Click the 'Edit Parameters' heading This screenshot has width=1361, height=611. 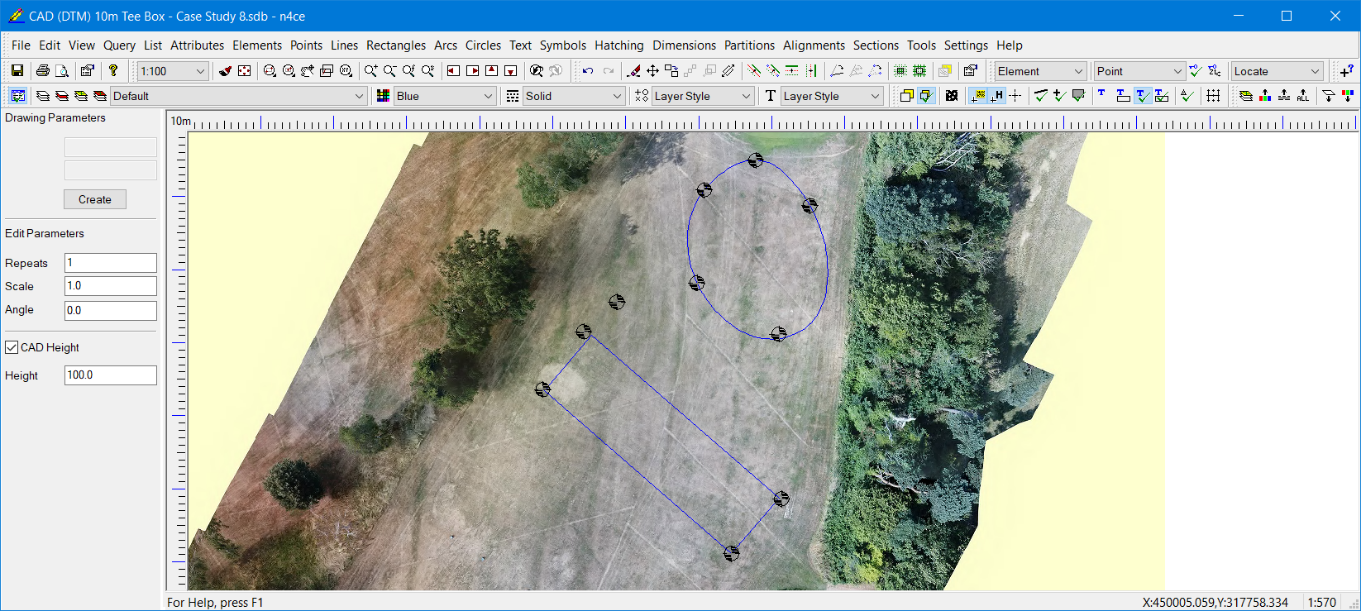[45, 233]
